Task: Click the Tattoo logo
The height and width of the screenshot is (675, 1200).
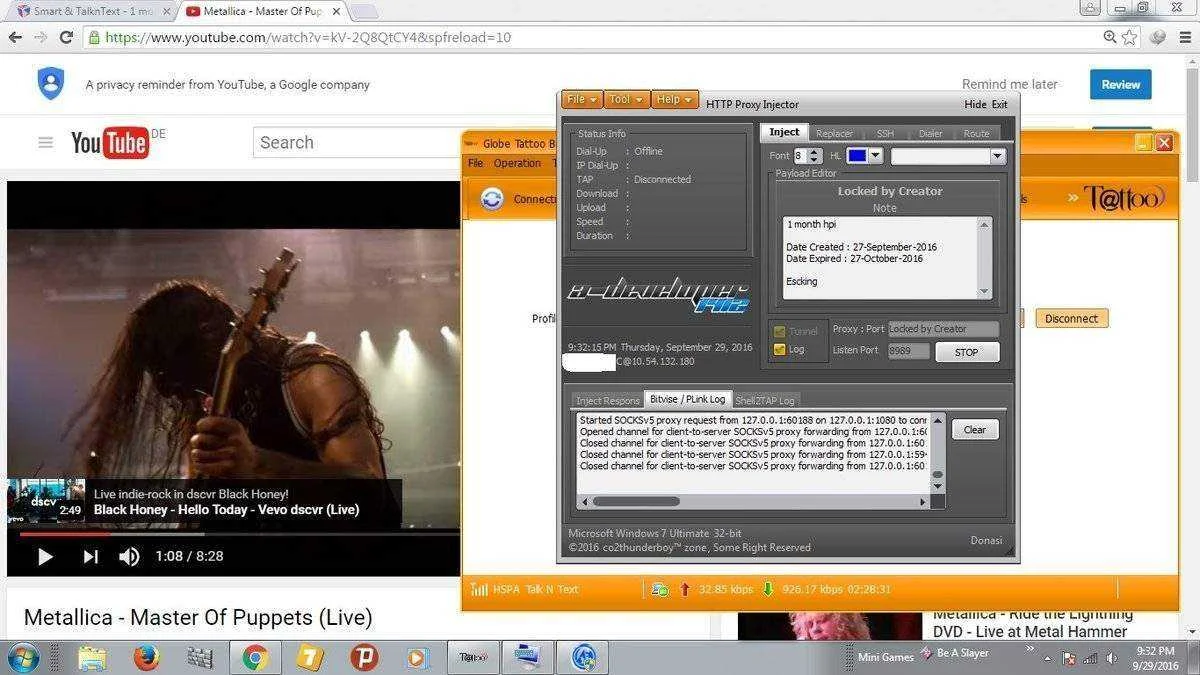Action: pos(1124,198)
